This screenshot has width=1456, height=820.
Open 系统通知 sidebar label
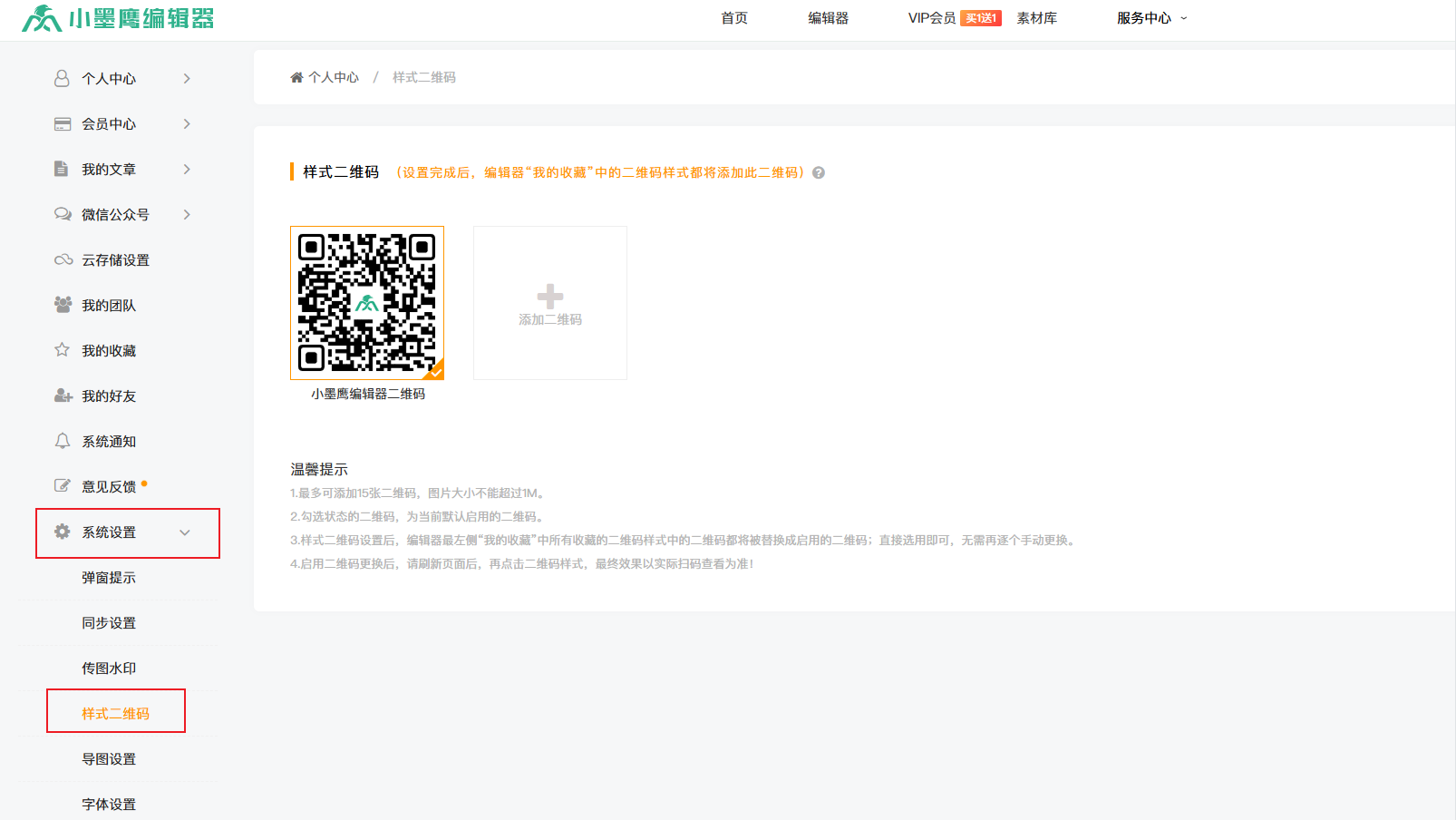coord(109,442)
